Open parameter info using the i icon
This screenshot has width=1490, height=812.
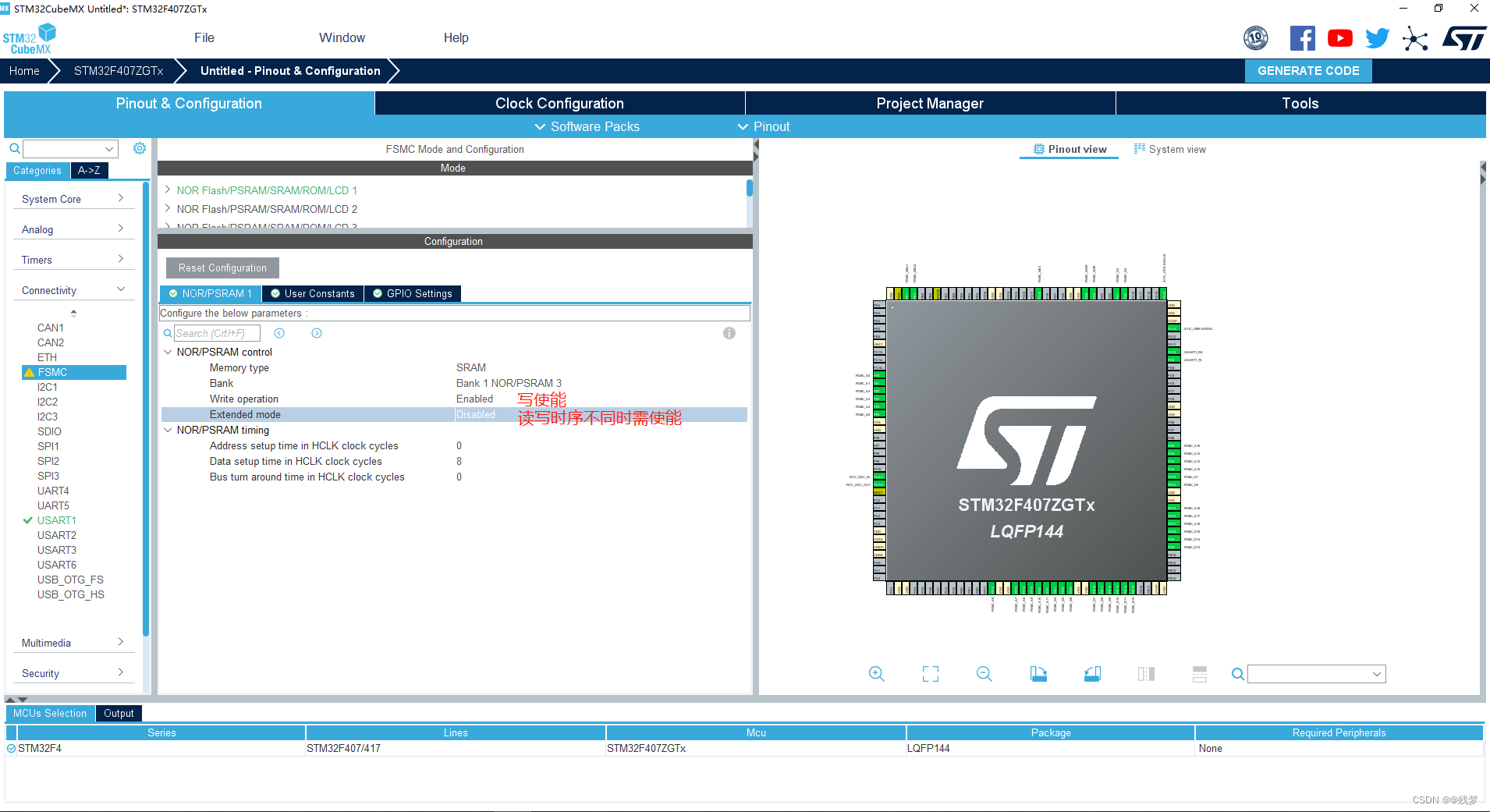pyautogui.click(x=729, y=333)
